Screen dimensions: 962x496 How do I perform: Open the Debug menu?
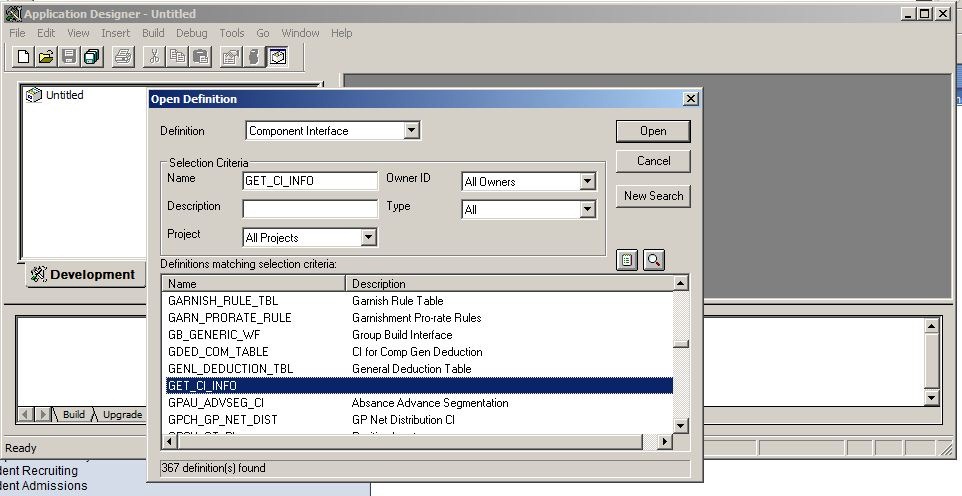(x=191, y=33)
